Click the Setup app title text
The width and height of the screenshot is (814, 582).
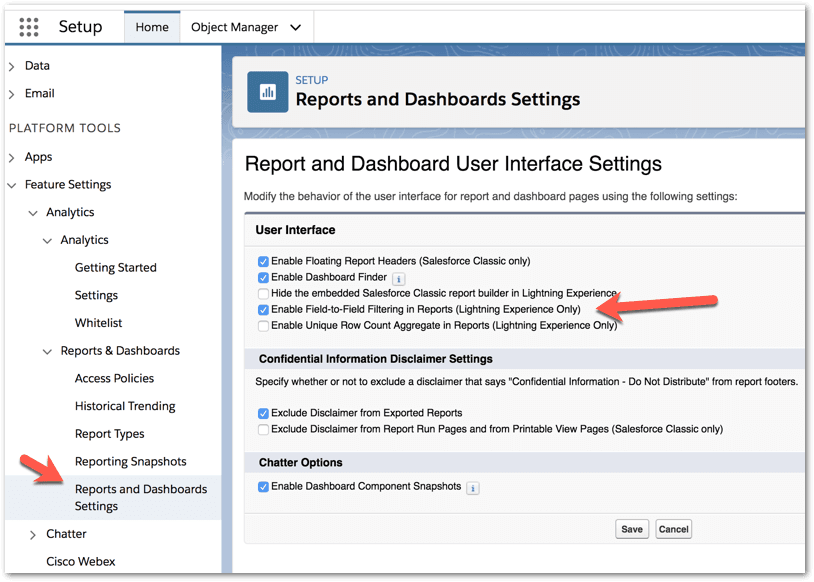tap(80, 26)
